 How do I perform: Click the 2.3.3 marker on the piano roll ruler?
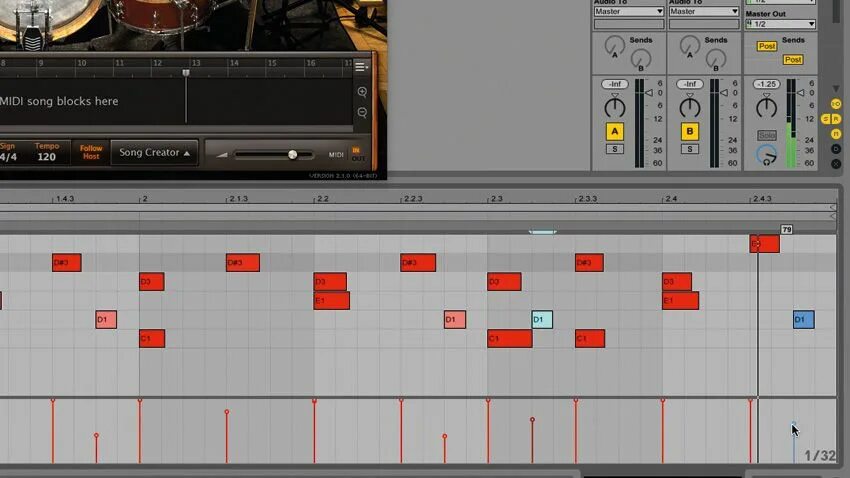[588, 199]
